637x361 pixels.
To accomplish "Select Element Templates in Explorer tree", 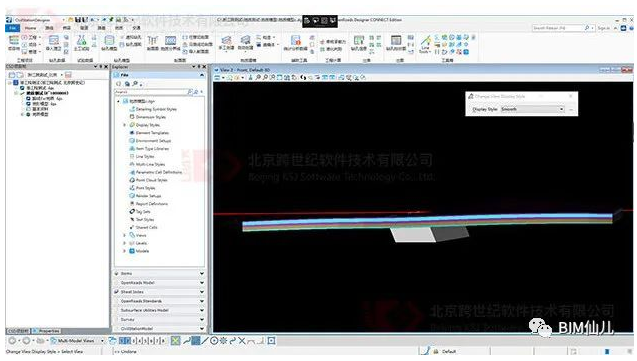I will (152, 133).
